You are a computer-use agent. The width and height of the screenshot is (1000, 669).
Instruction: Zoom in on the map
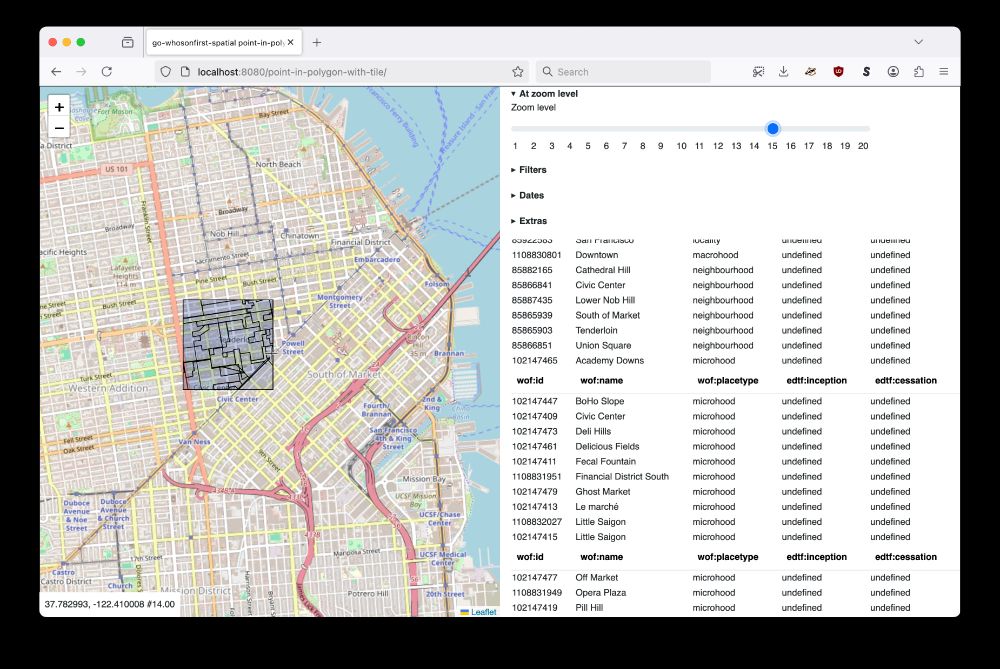59,107
